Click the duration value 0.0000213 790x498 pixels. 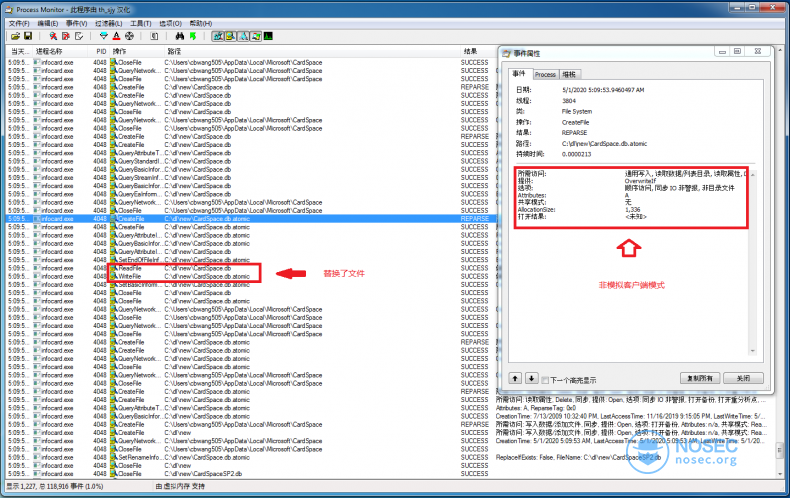(x=576, y=154)
